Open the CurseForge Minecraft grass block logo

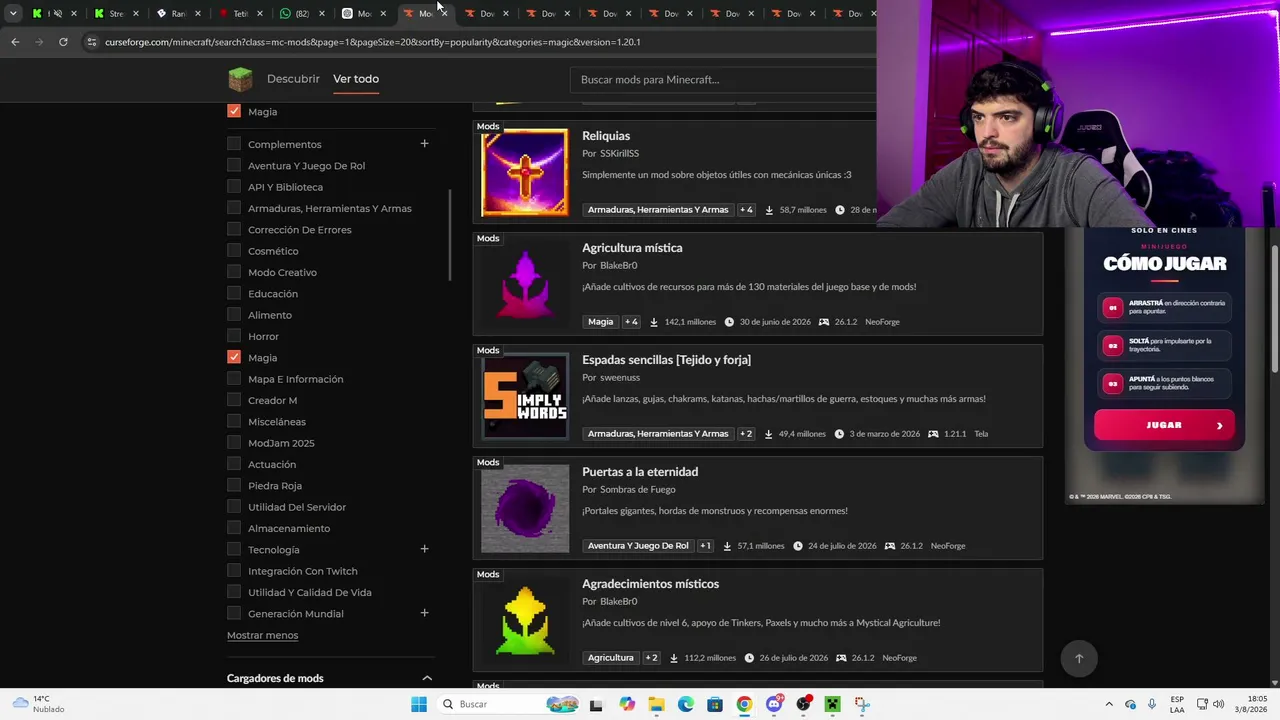coord(240,79)
